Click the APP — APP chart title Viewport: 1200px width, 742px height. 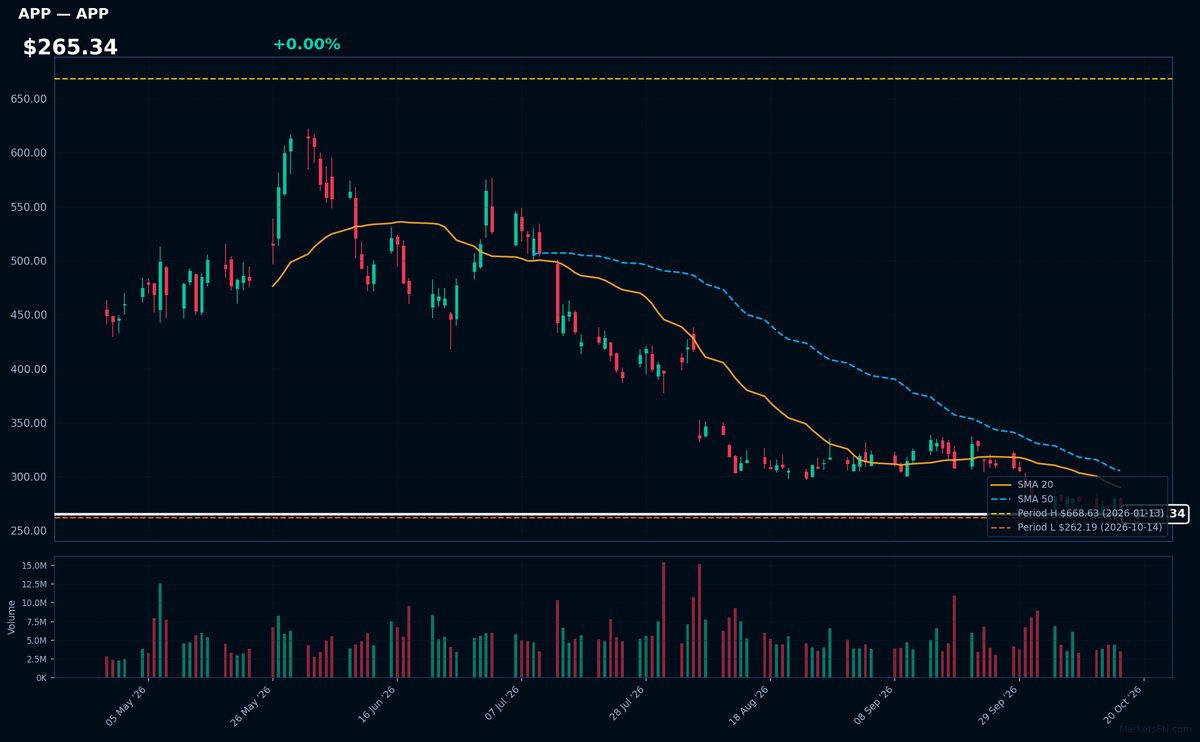click(x=63, y=14)
